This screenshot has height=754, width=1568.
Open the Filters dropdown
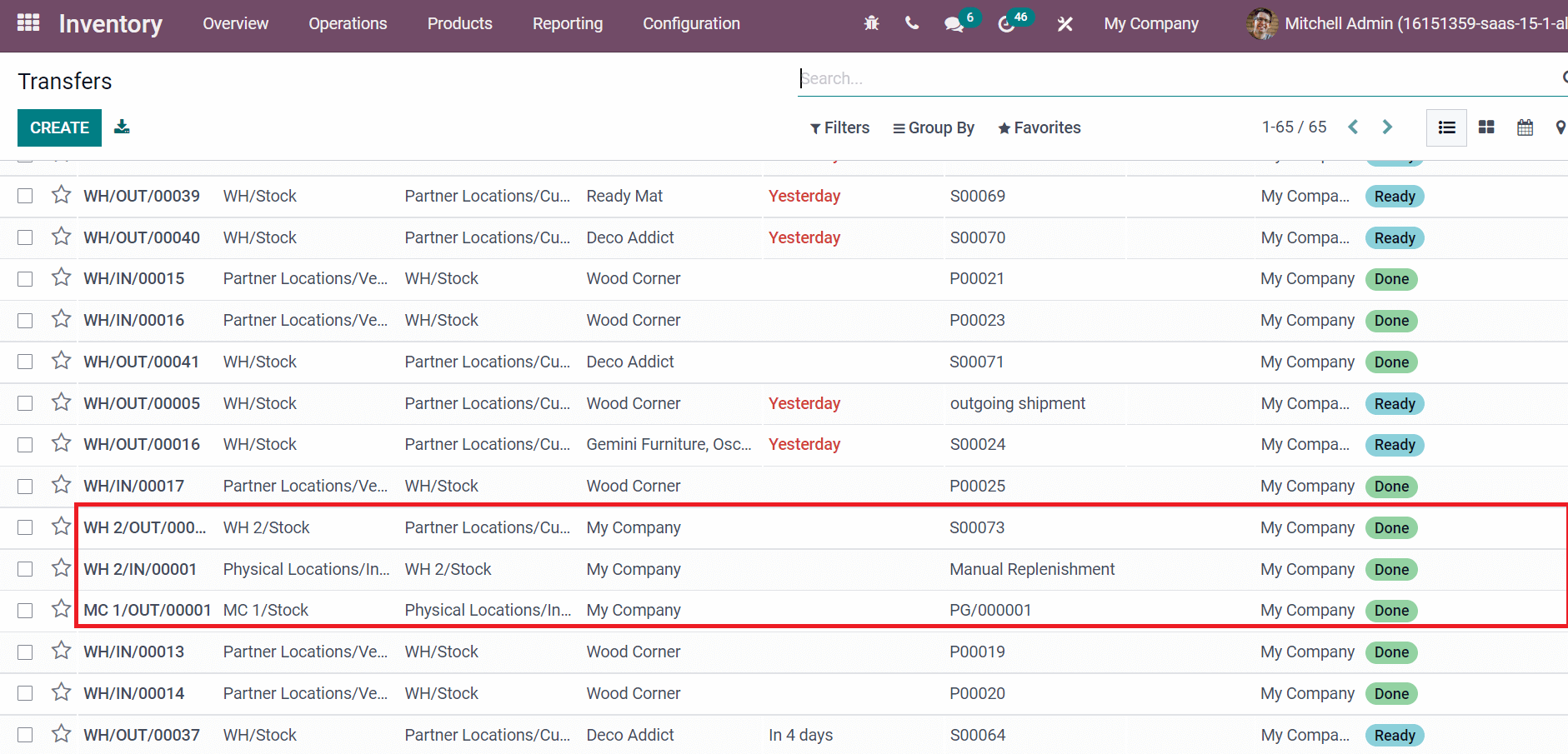coord(839,127)
